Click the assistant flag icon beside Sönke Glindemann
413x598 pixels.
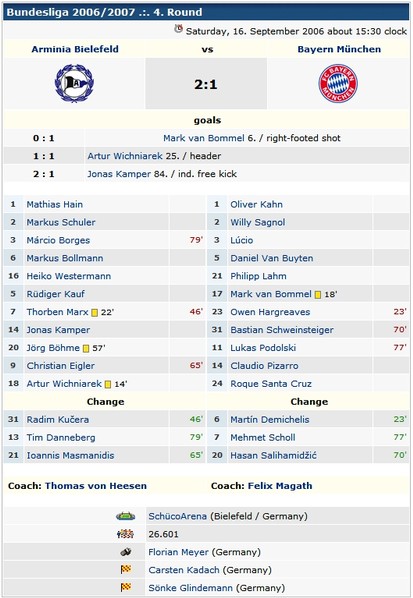coord(126,587)
